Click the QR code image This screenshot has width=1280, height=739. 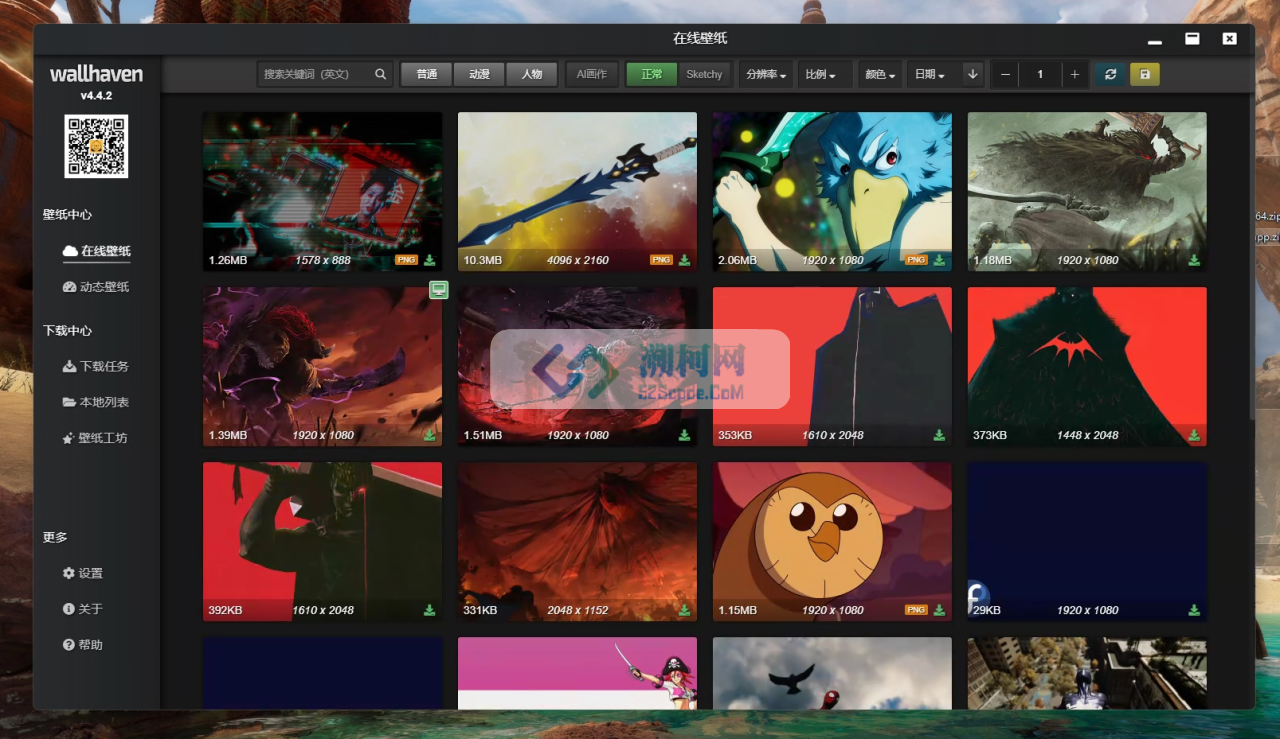point(96,146)
